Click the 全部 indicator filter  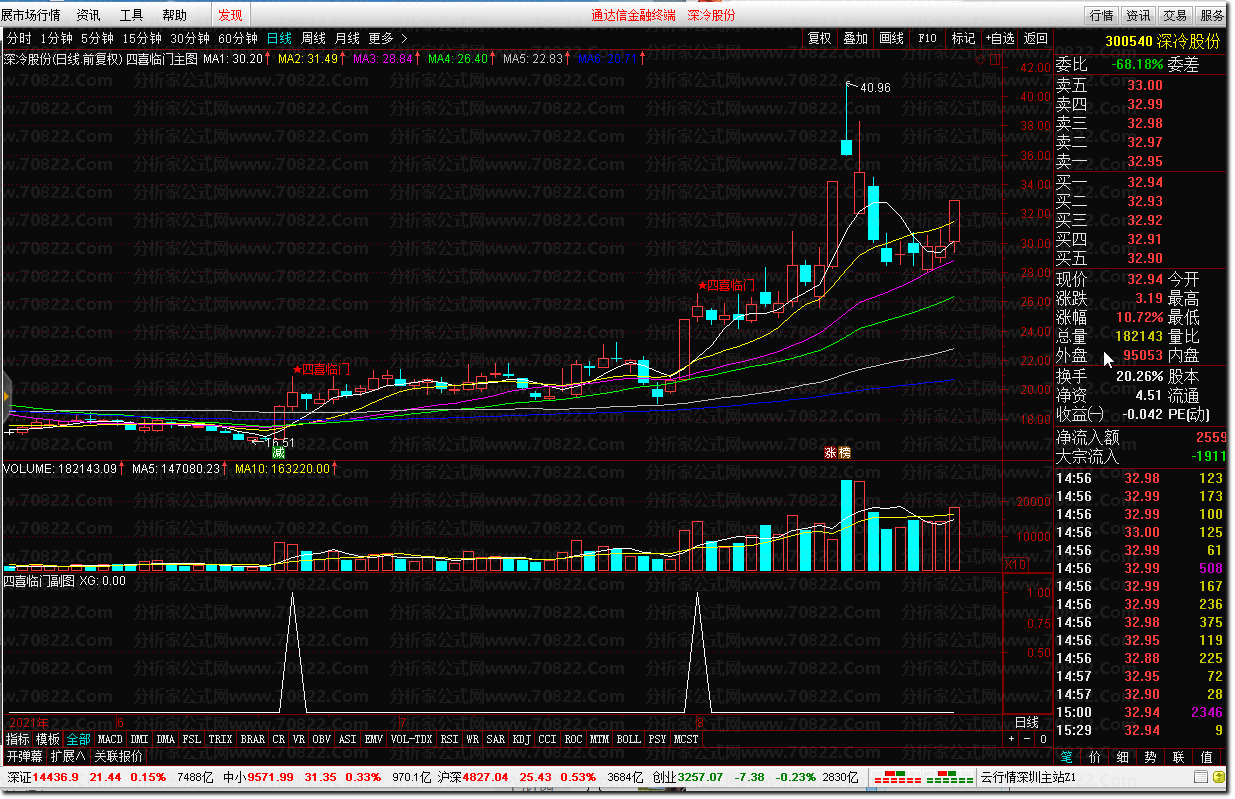pyautogui.click(x=78, y=739)
